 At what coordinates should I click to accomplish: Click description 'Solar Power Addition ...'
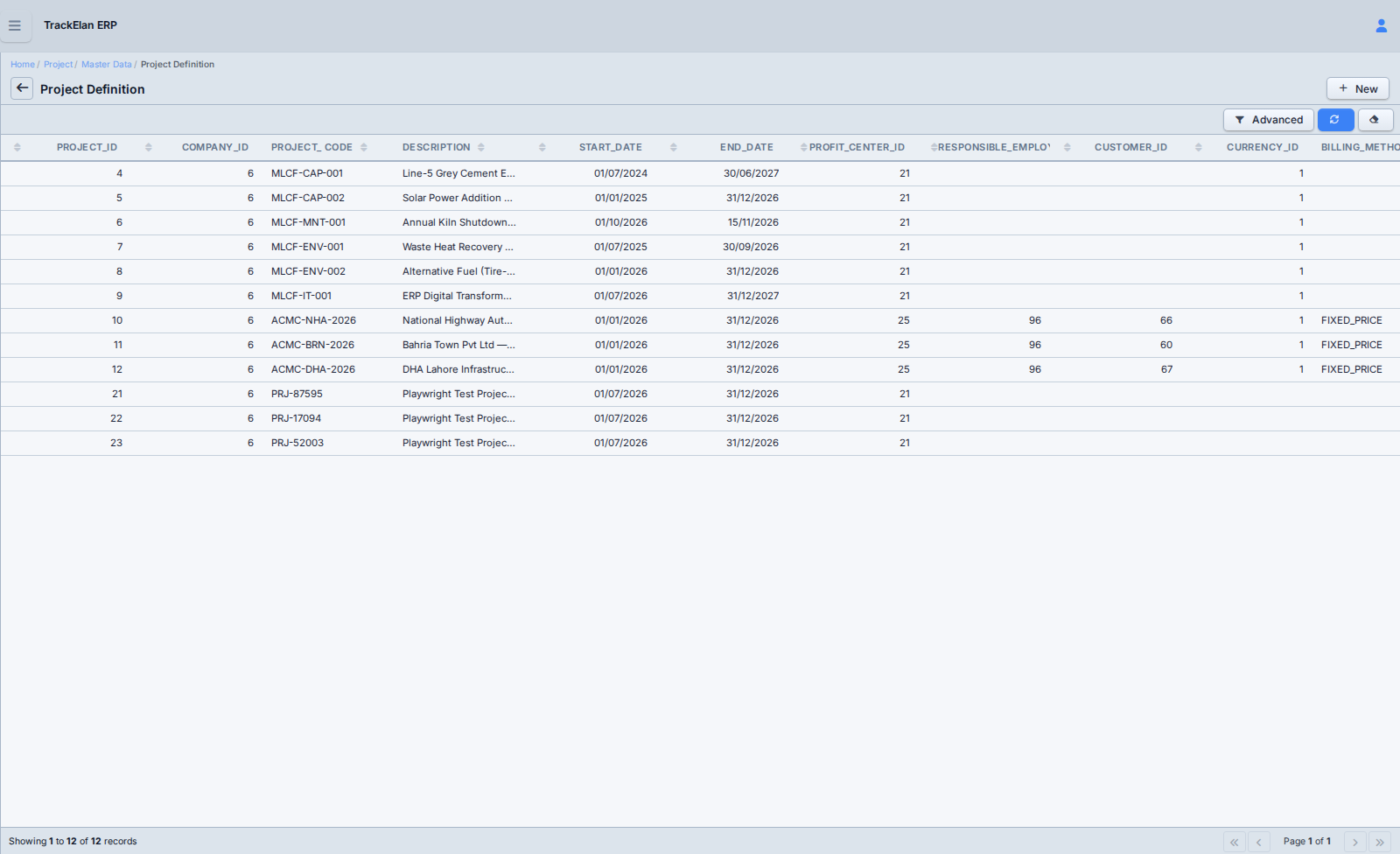pos(458,198)
